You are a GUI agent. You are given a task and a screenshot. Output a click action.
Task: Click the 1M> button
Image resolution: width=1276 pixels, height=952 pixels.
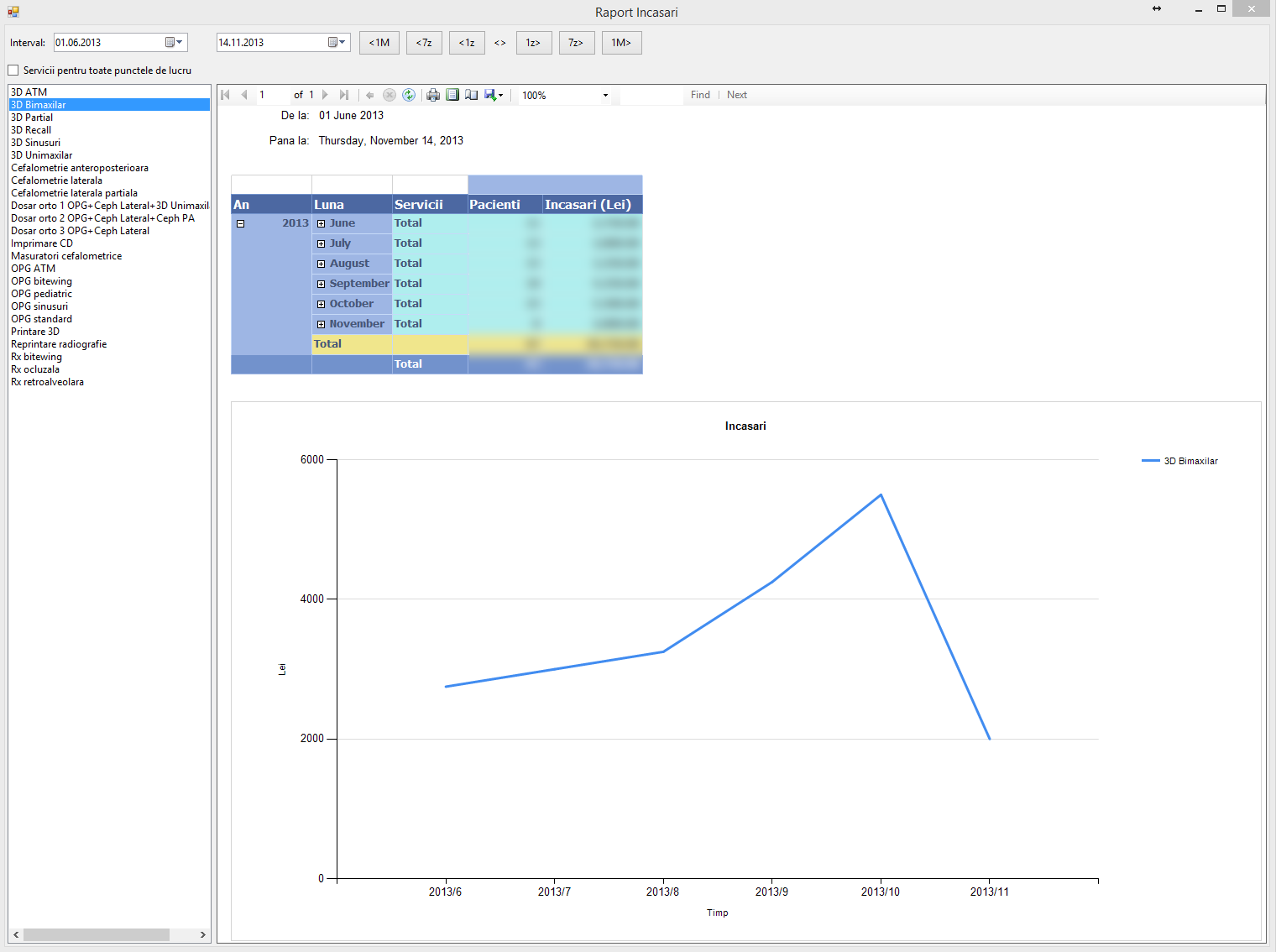[621, 43]
